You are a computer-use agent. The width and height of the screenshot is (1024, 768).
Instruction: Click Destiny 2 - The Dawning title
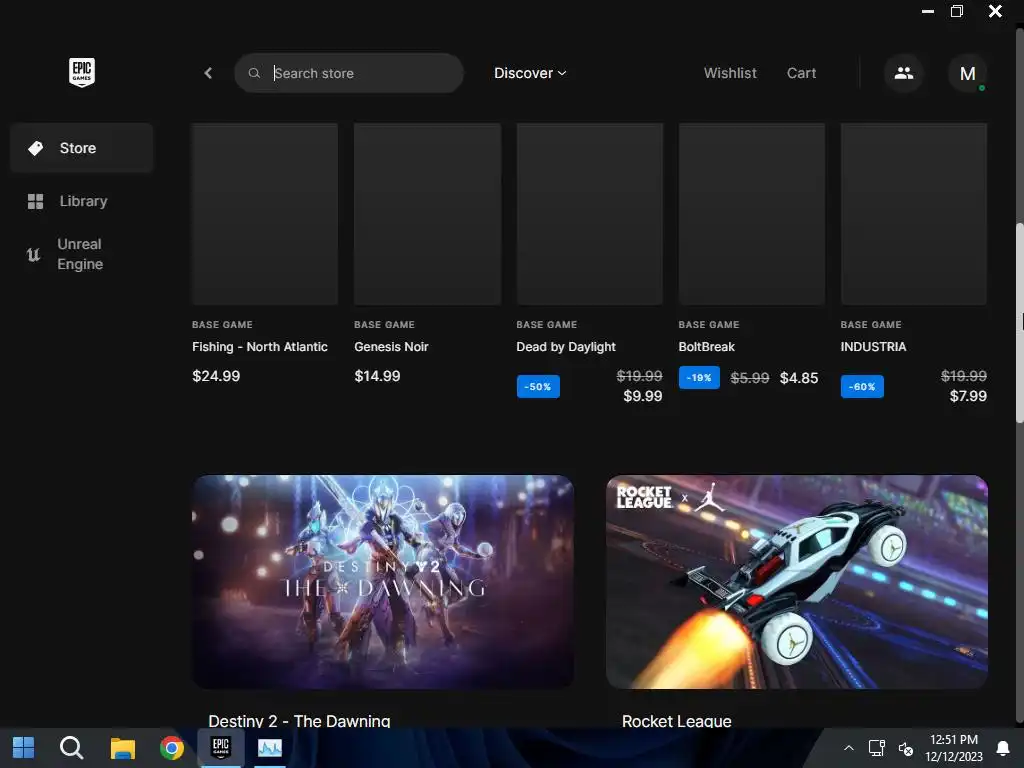pos(299,721)
